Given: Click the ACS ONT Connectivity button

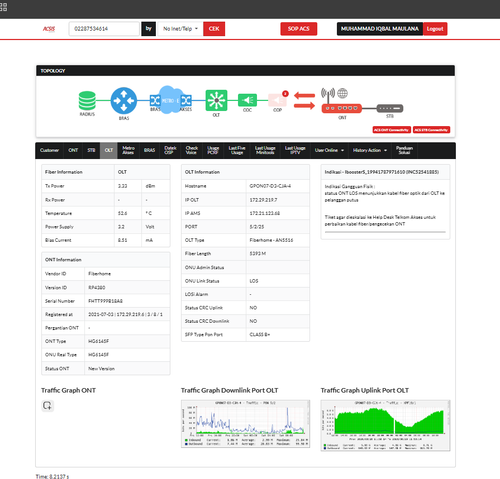Looking at the screenshot, I should [391, 130].
